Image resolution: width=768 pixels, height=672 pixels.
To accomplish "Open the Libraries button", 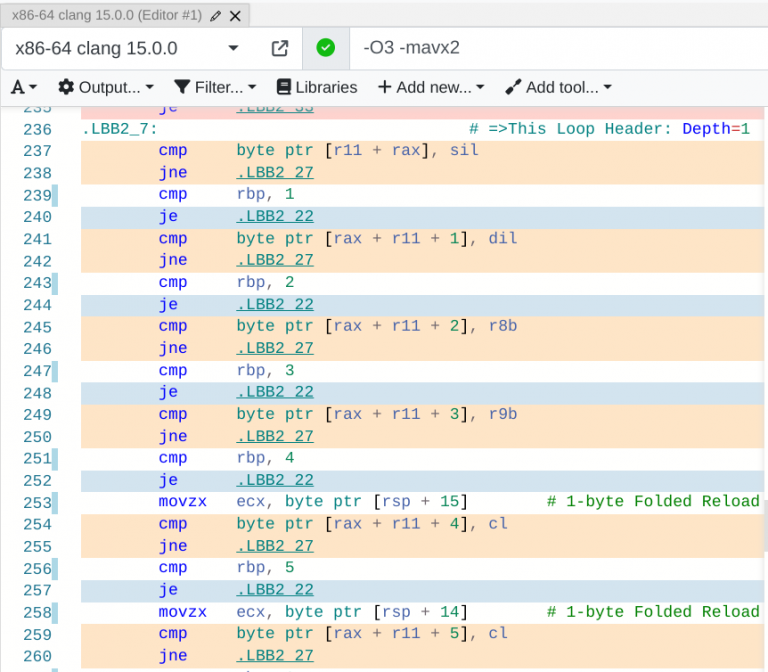I will tap(317, 87).
